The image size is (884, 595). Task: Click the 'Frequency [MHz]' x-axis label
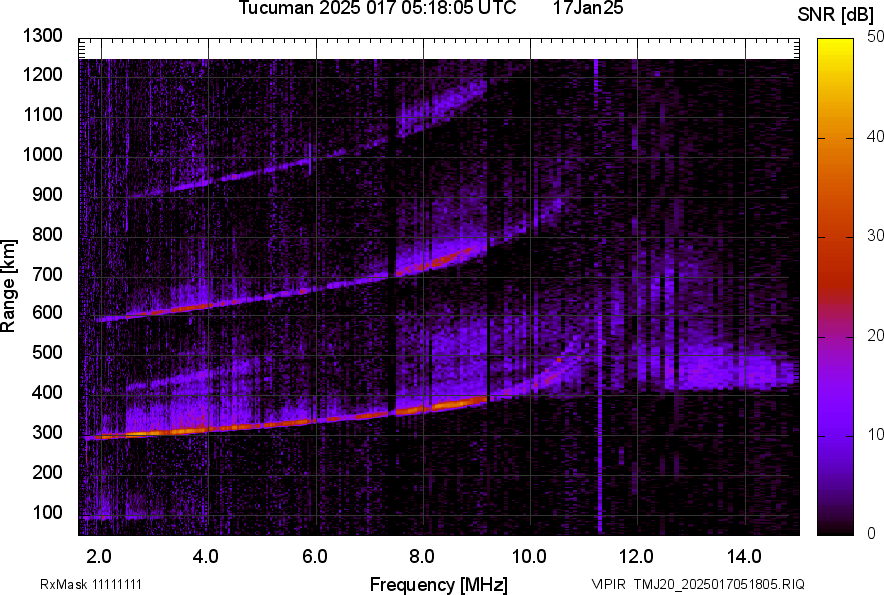(x=438, y=584)
